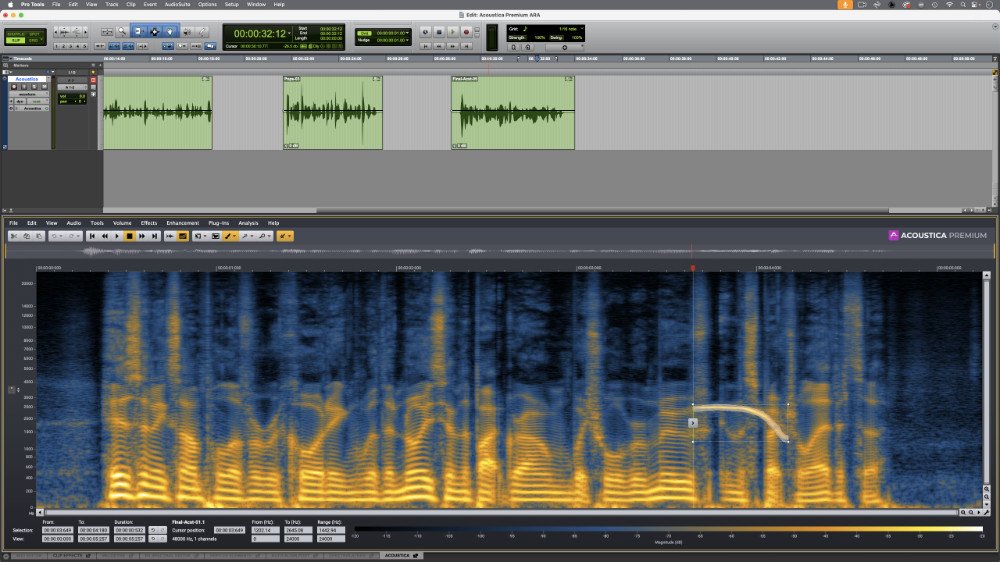
Task: Jump to start in Acoustica transport
Action: click(x=92, y=236)
